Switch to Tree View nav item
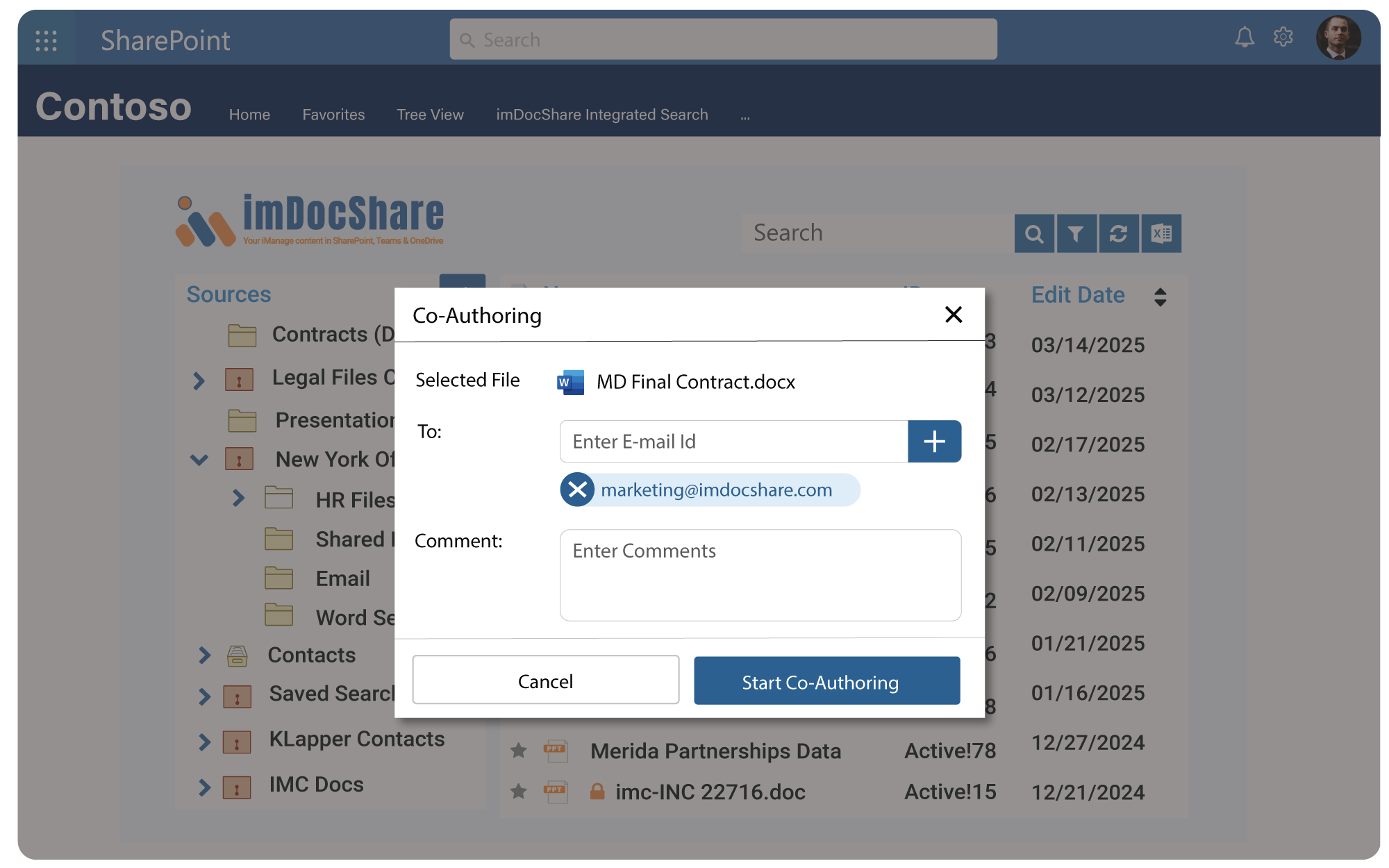Screen dimensions: 1389x868 pos(430,115)
